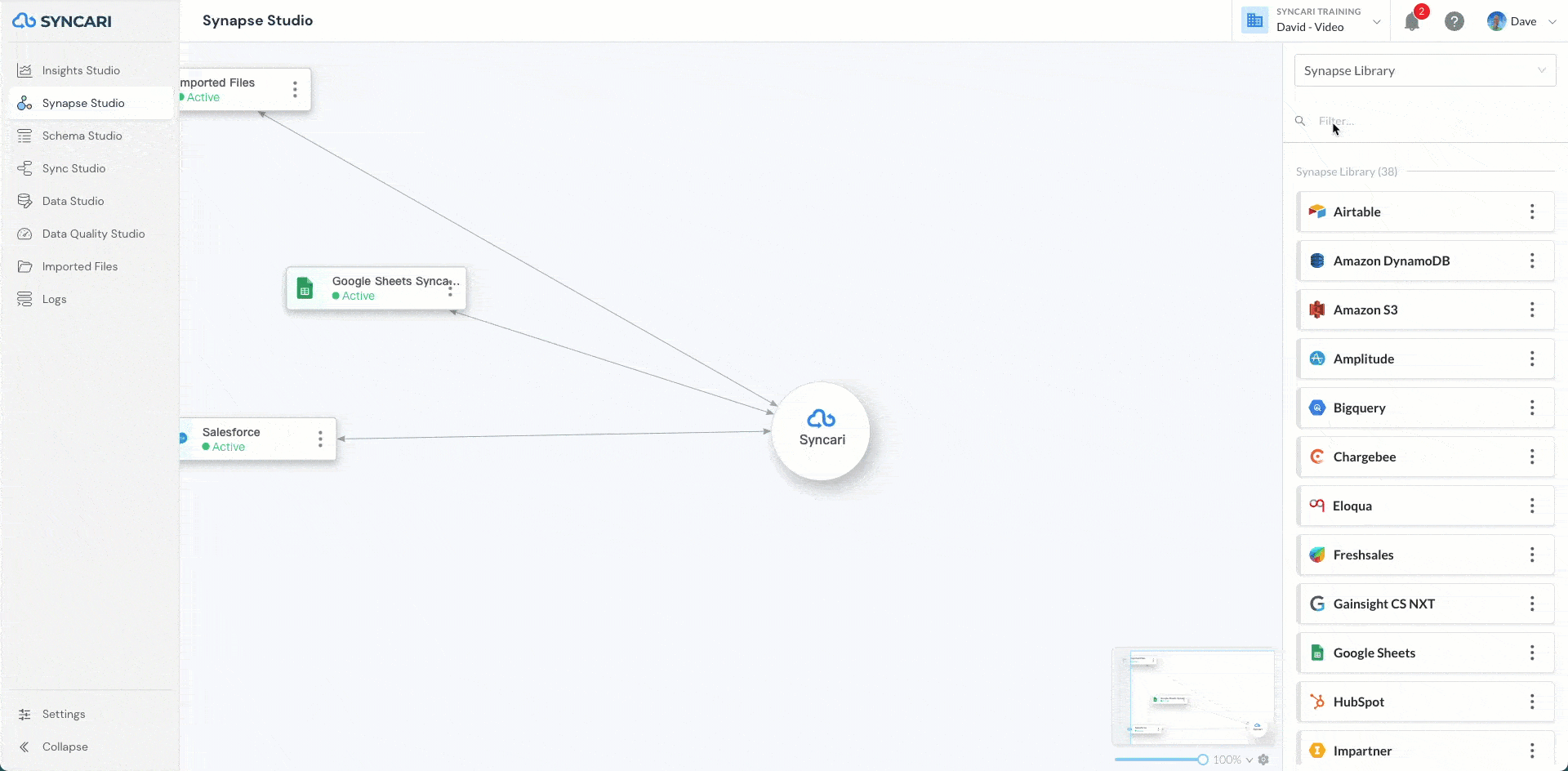This screenshot has height=771, width=1568.
Task: Click the Schema Studio list icon
Action: pos(24,136)
